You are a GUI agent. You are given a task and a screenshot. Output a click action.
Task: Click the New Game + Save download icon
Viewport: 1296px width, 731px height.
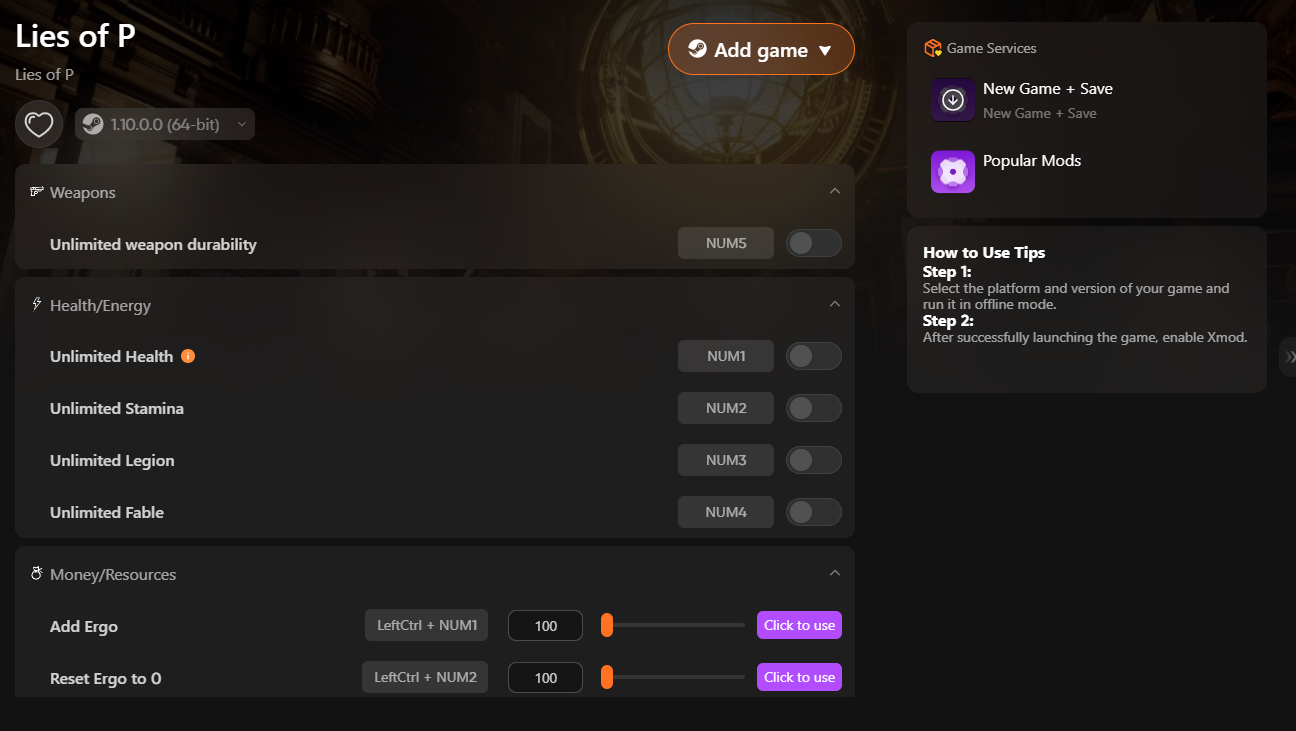[953, 100]
